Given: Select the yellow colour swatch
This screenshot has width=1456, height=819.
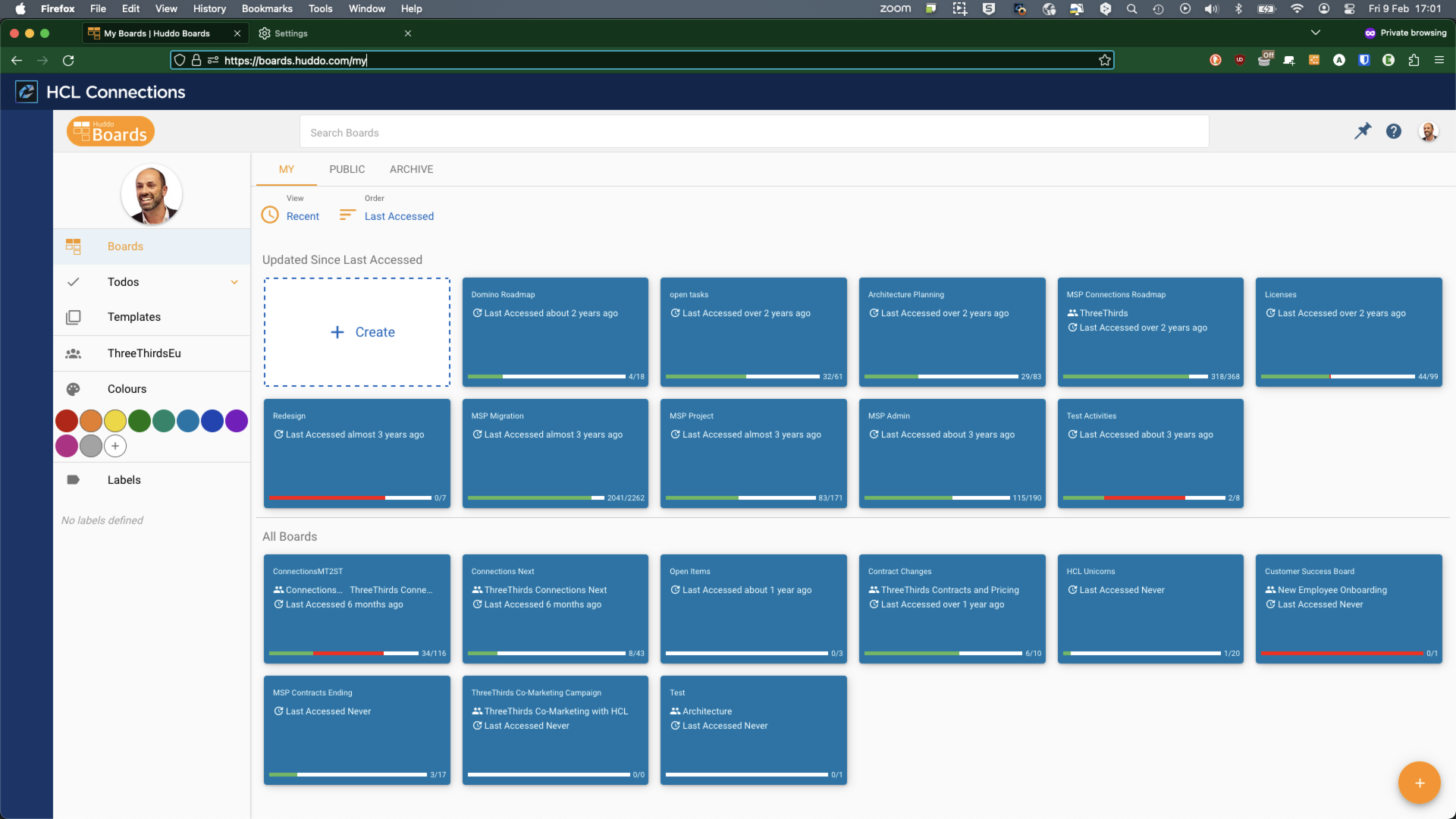Looking at the screenshot, I should point(115,421).
